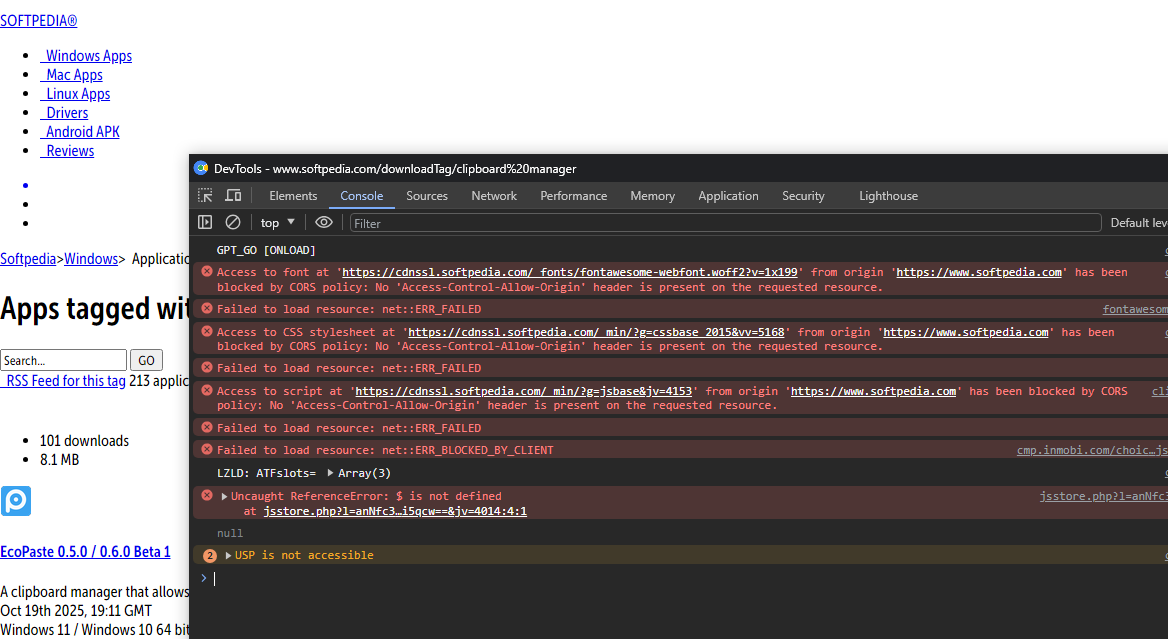Click the EcoPaste app icon

16,501
